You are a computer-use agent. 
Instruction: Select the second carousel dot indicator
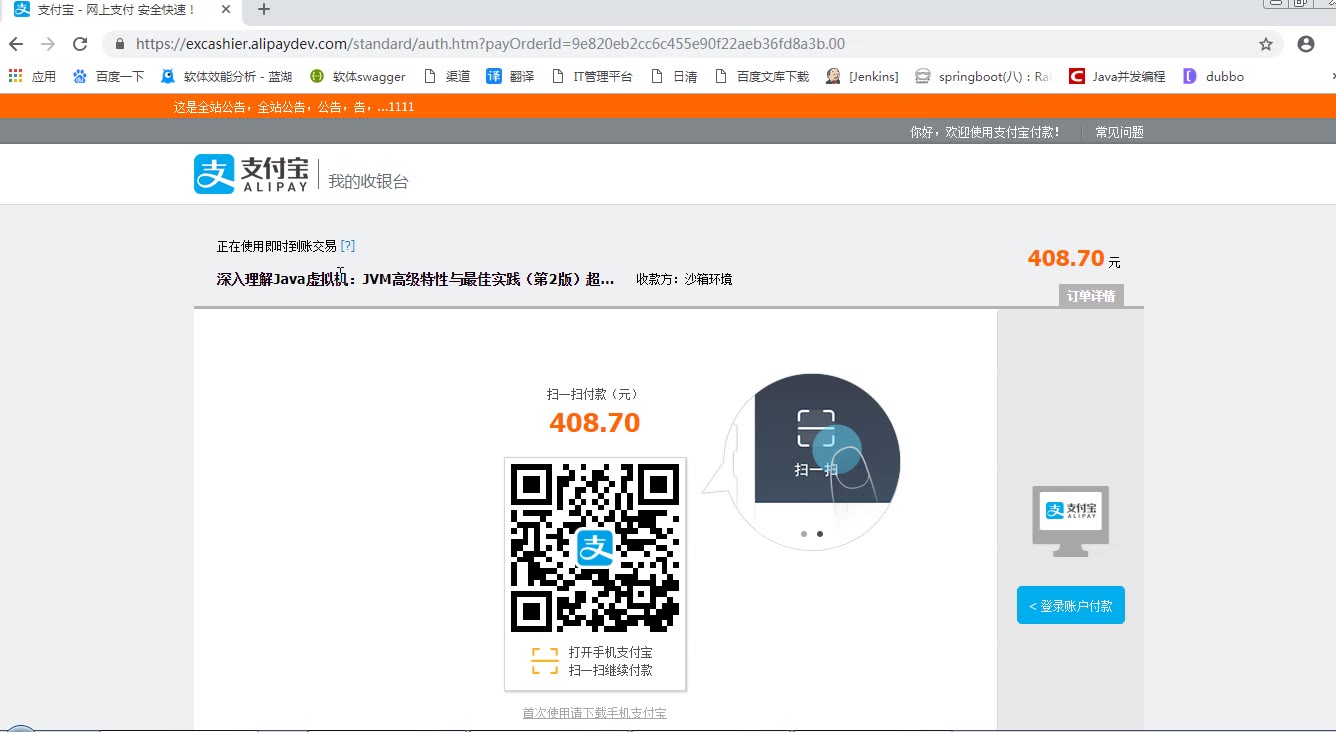click(820, 534)
